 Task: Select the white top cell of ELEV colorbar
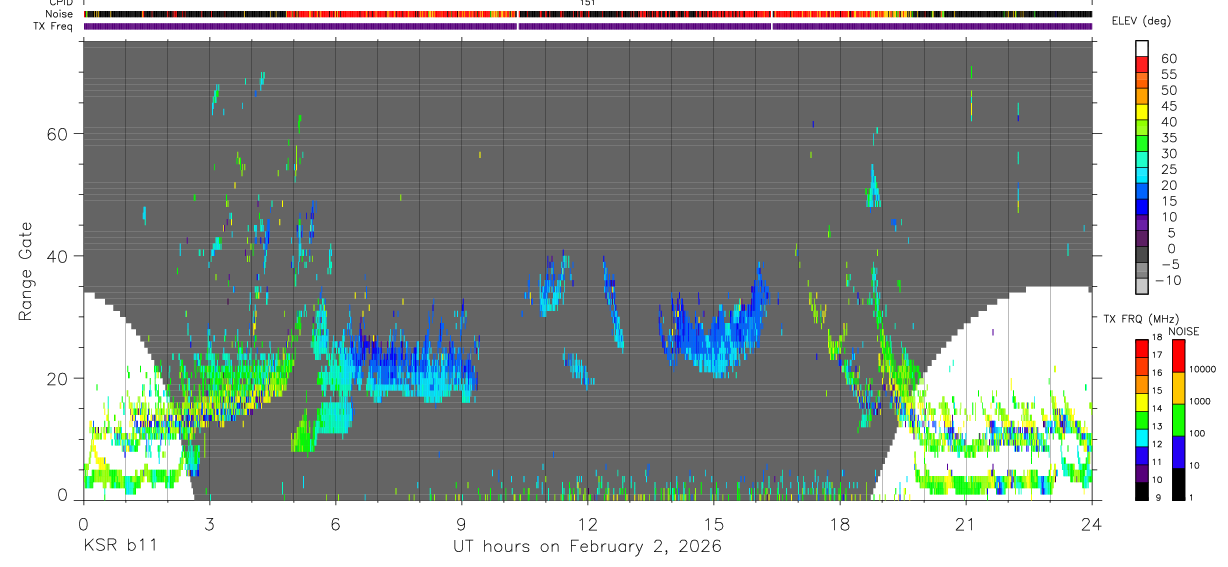tap(1142, 48)
